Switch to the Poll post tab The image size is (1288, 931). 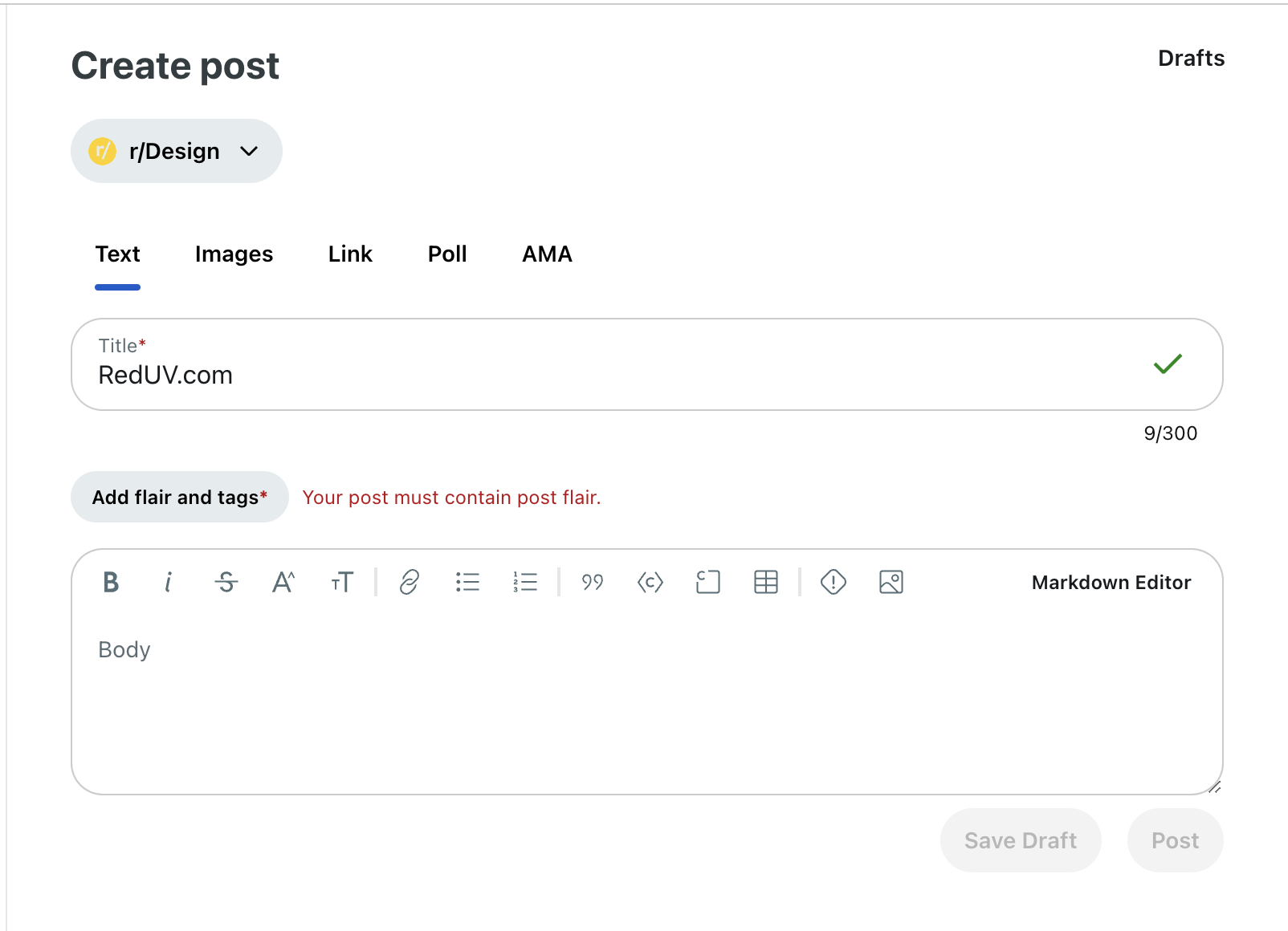click(x=447, y=254)
